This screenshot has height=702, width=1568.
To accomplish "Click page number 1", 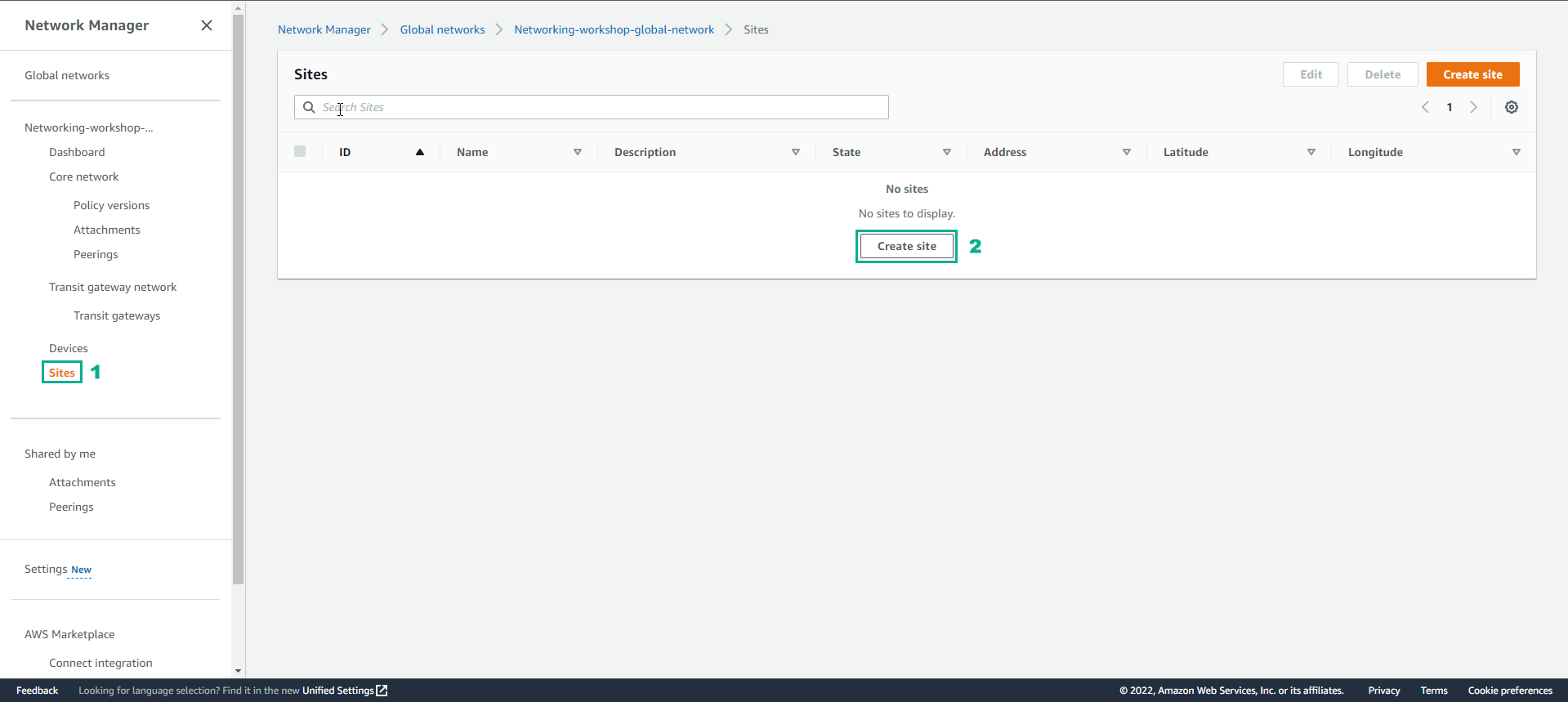I will coord(1450,107).
